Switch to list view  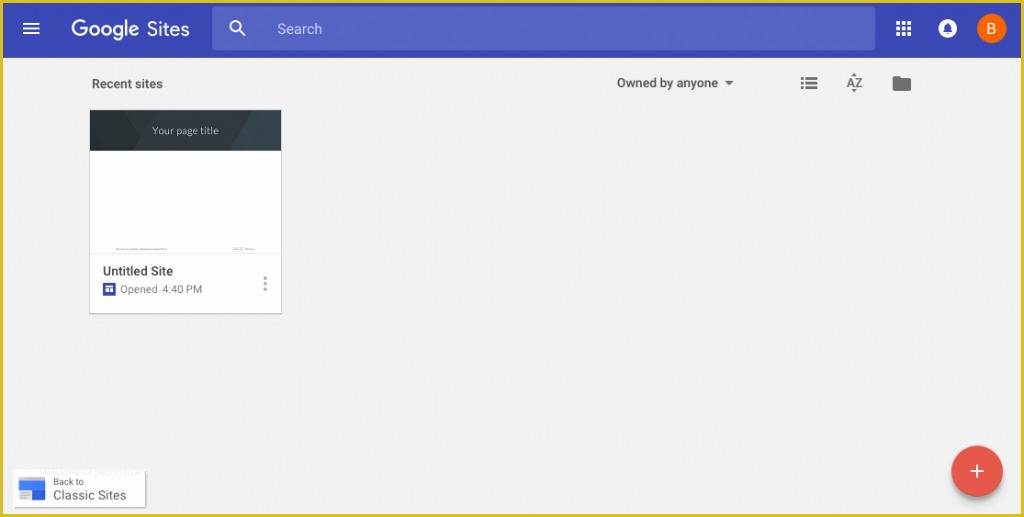[809, 83]
